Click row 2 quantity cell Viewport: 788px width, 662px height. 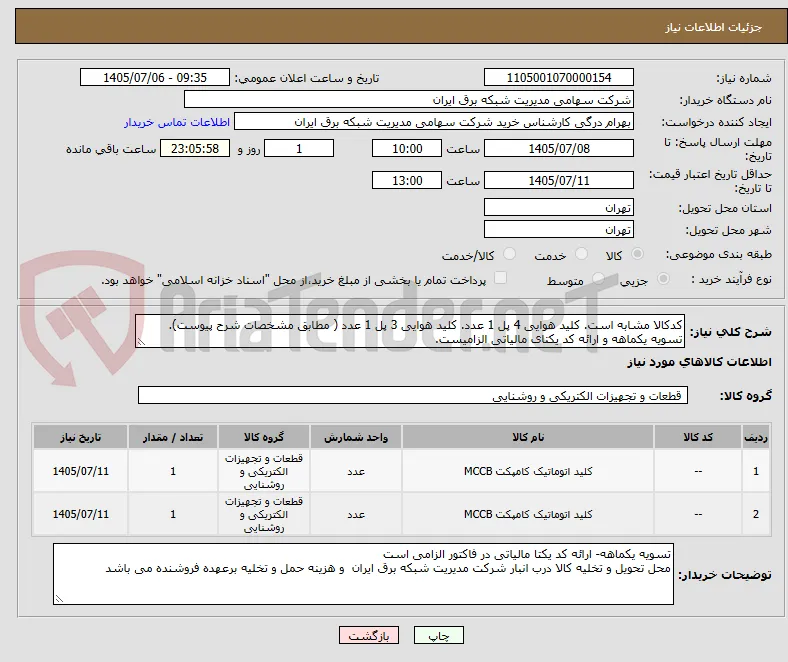click(173, 514)
